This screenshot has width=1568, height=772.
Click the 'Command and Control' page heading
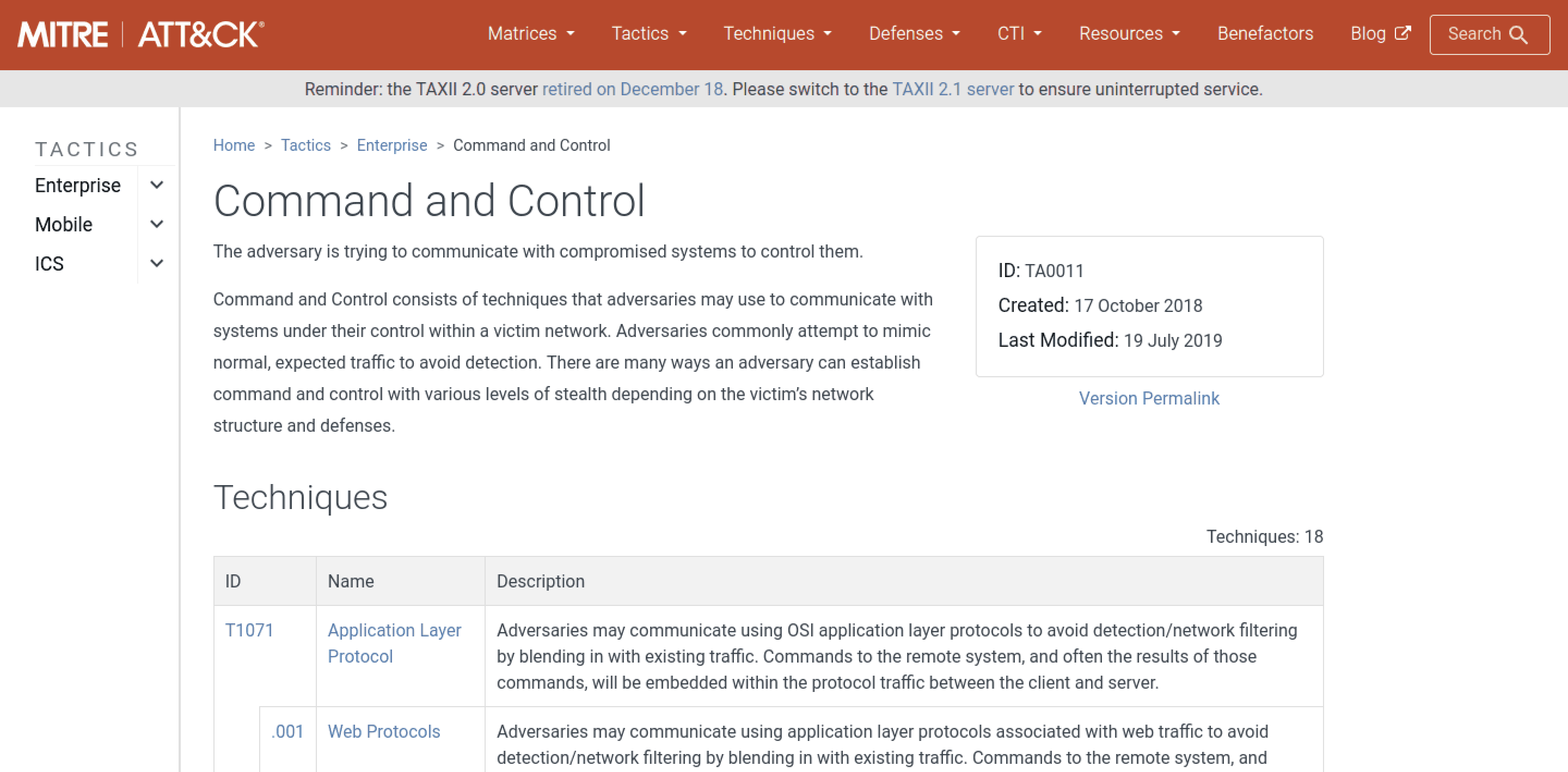(429, 200)
